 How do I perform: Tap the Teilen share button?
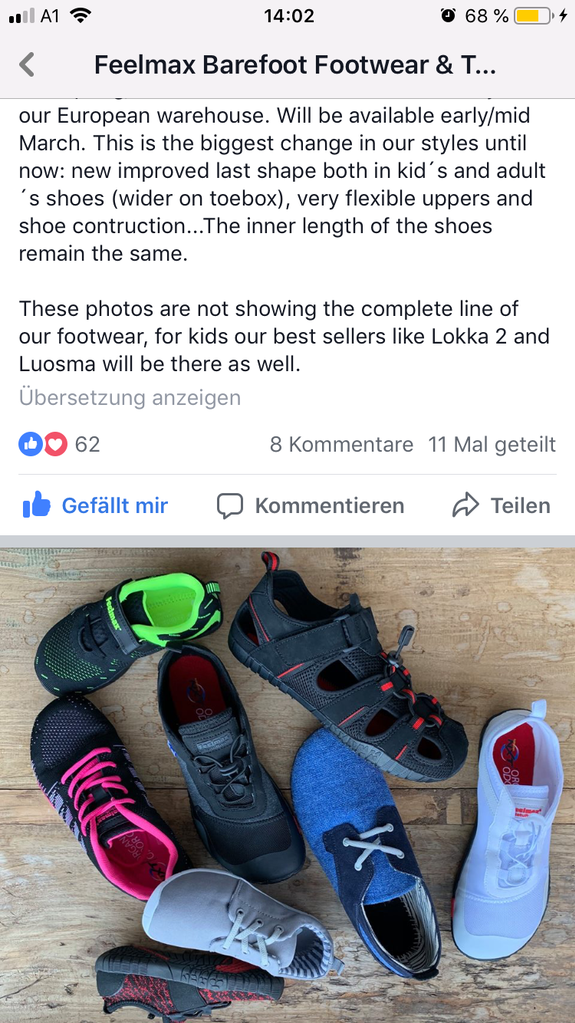point(501,506)
